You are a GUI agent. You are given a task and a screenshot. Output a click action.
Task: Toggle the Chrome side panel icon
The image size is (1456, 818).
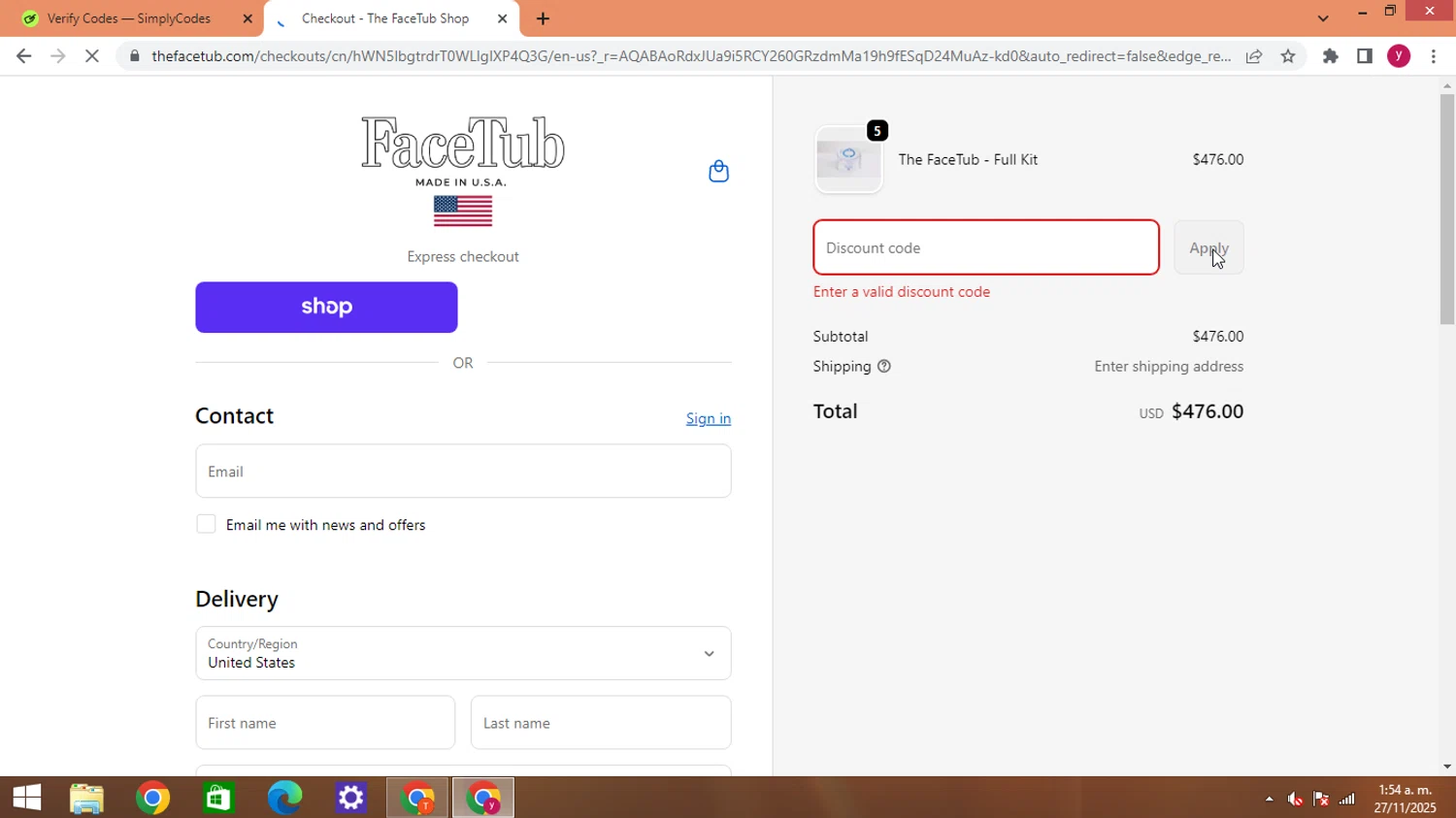coord(1365,56)
